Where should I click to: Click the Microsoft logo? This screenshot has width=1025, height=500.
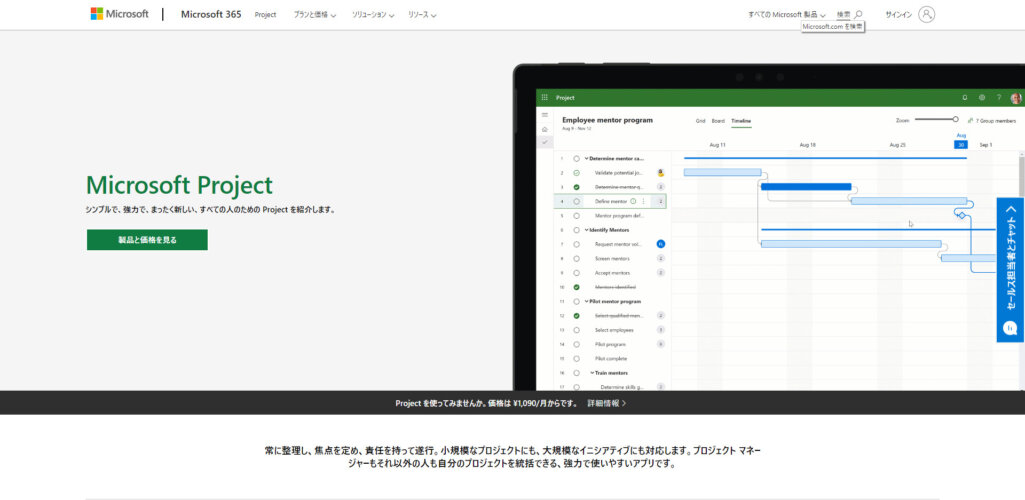pyautogui.click(x=120, y=14)
